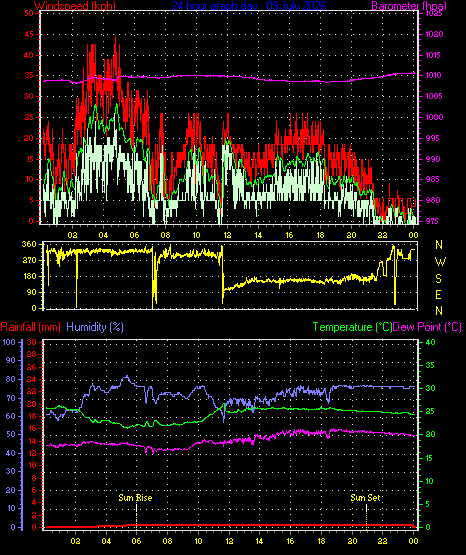This screenshot has width=466, height=555.
Task: Click the Temperature (°C) legend label
Action: click(352, 327)
